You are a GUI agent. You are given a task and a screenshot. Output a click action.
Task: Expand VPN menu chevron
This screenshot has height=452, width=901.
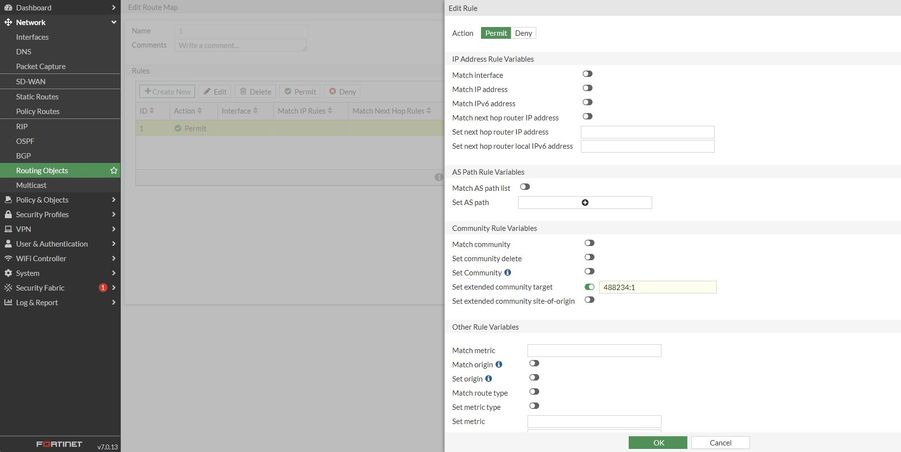(114, 229)
